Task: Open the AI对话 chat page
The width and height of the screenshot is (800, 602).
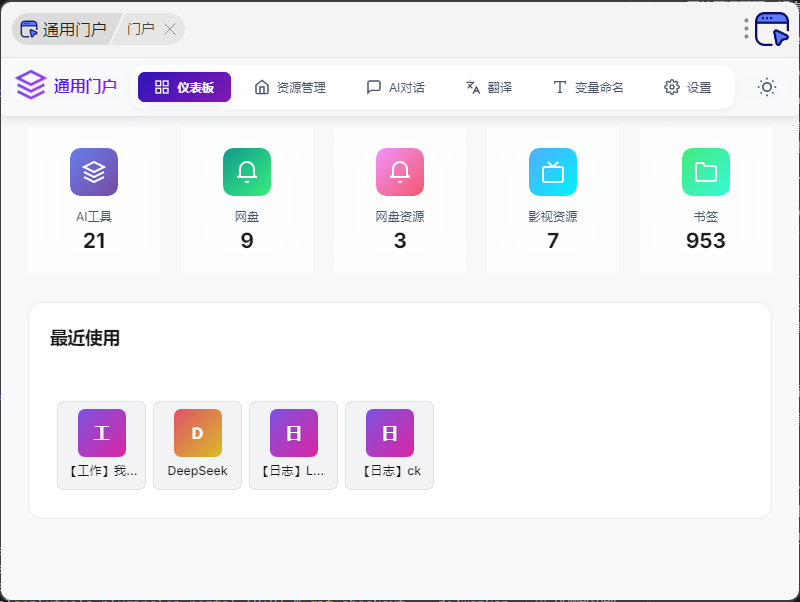Action: (x=396, y=87)
